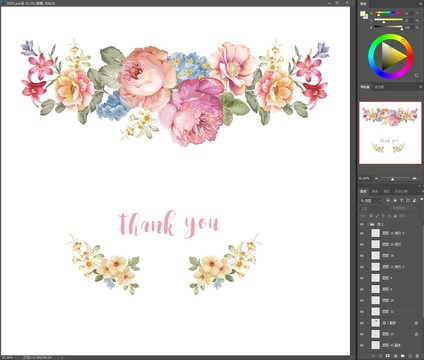Enable the smart object filter icon

[414, 200]
